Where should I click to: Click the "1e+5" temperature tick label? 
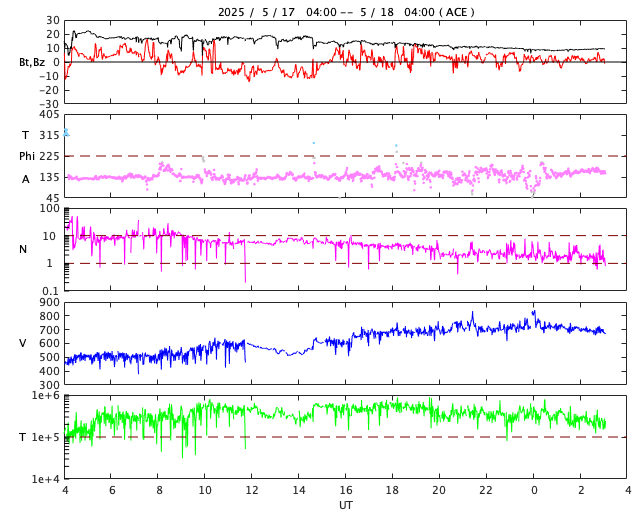pos(45,437)
